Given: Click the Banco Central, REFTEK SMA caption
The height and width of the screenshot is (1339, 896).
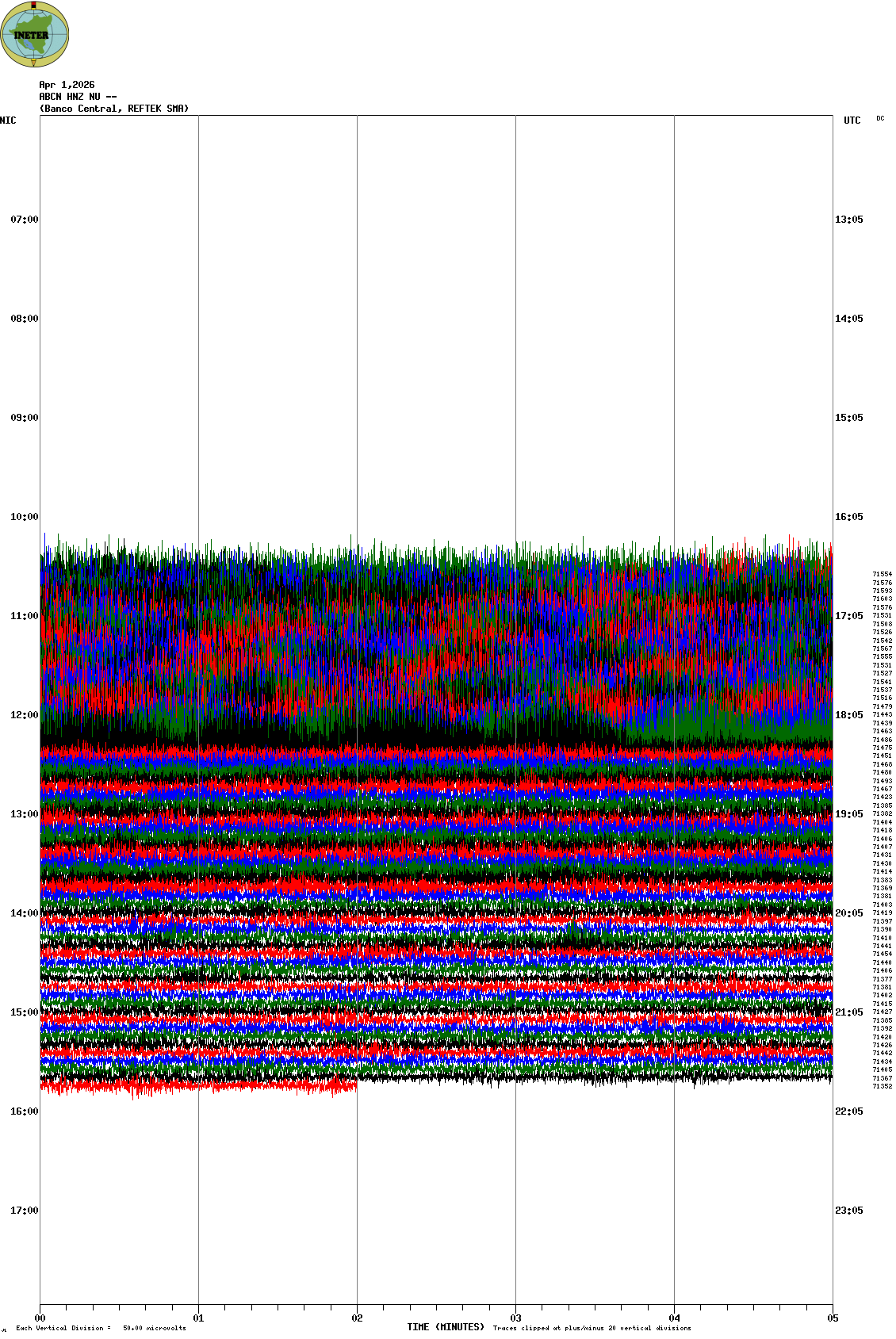Looking at the screenshot, I should 114,109.
